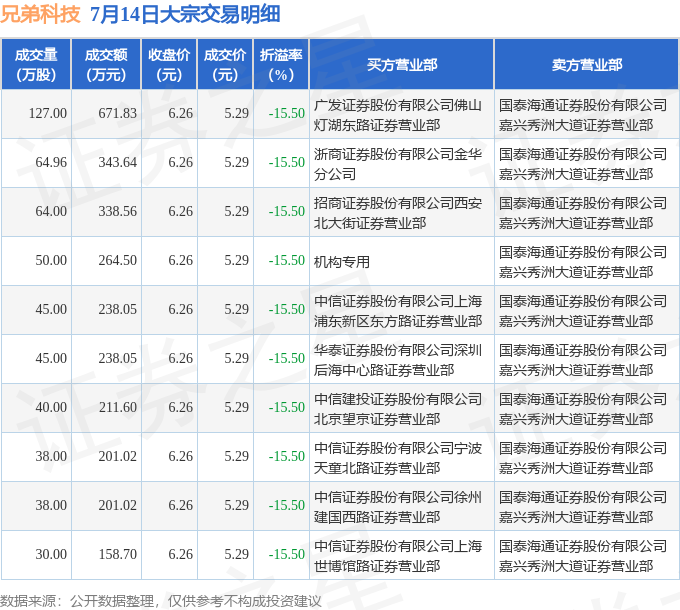The width and height of the screenshot is (680, 610).
Task: Click the 成交量(万股) column header
Action: (36, 65)
